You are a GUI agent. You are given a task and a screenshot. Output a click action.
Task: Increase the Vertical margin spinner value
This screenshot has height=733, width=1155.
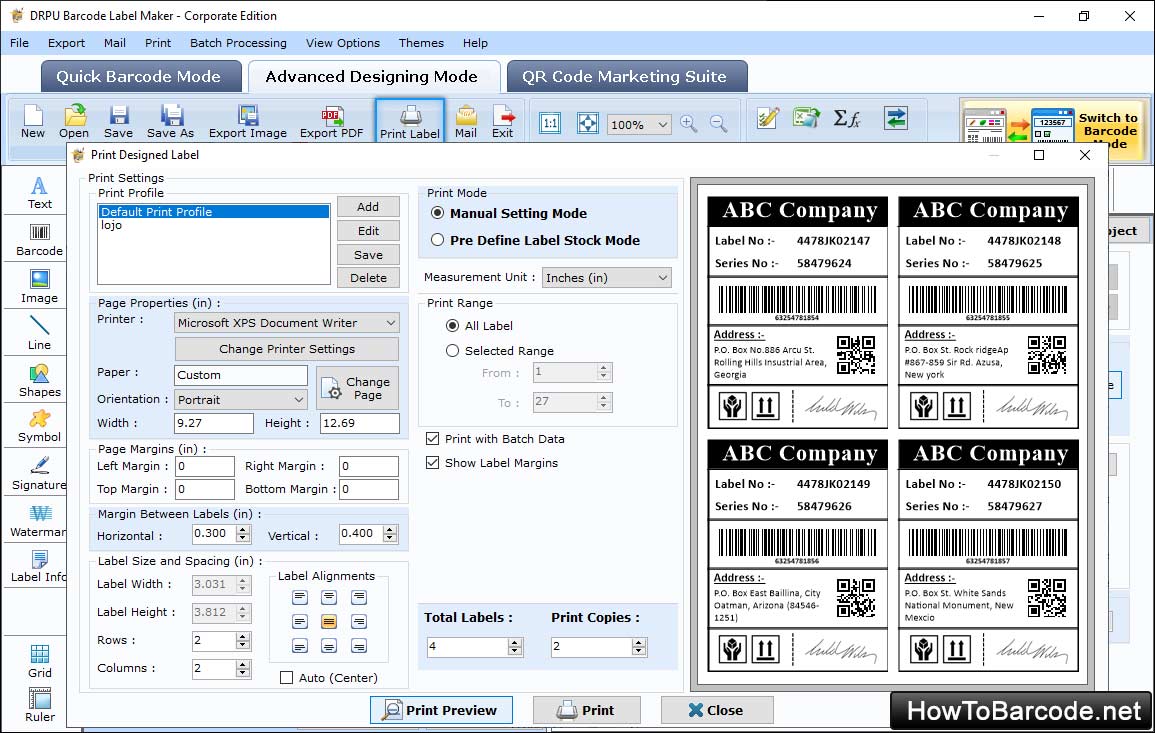(x=390, y=529)
